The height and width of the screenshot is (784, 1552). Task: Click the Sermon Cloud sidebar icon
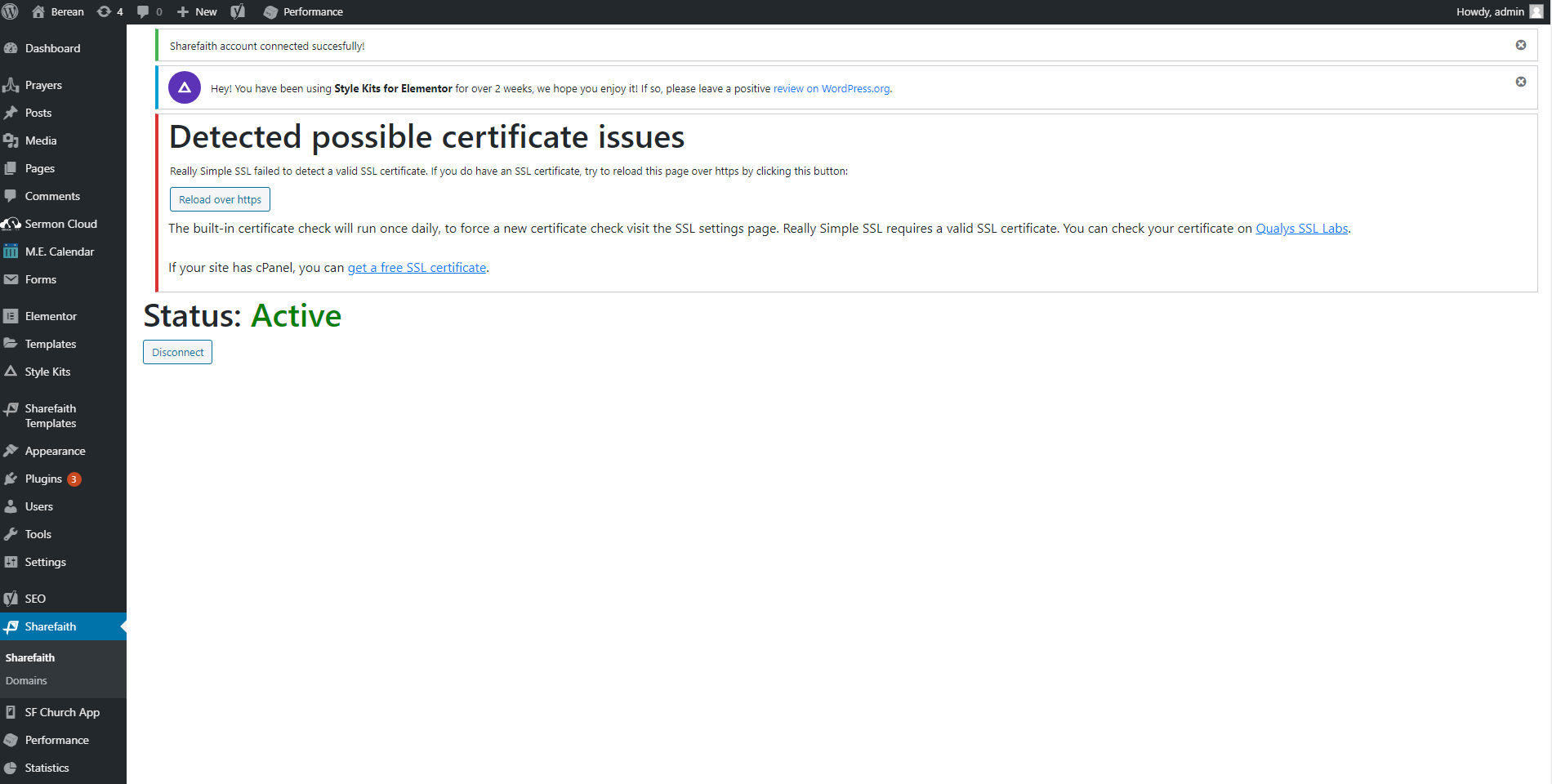11,224
